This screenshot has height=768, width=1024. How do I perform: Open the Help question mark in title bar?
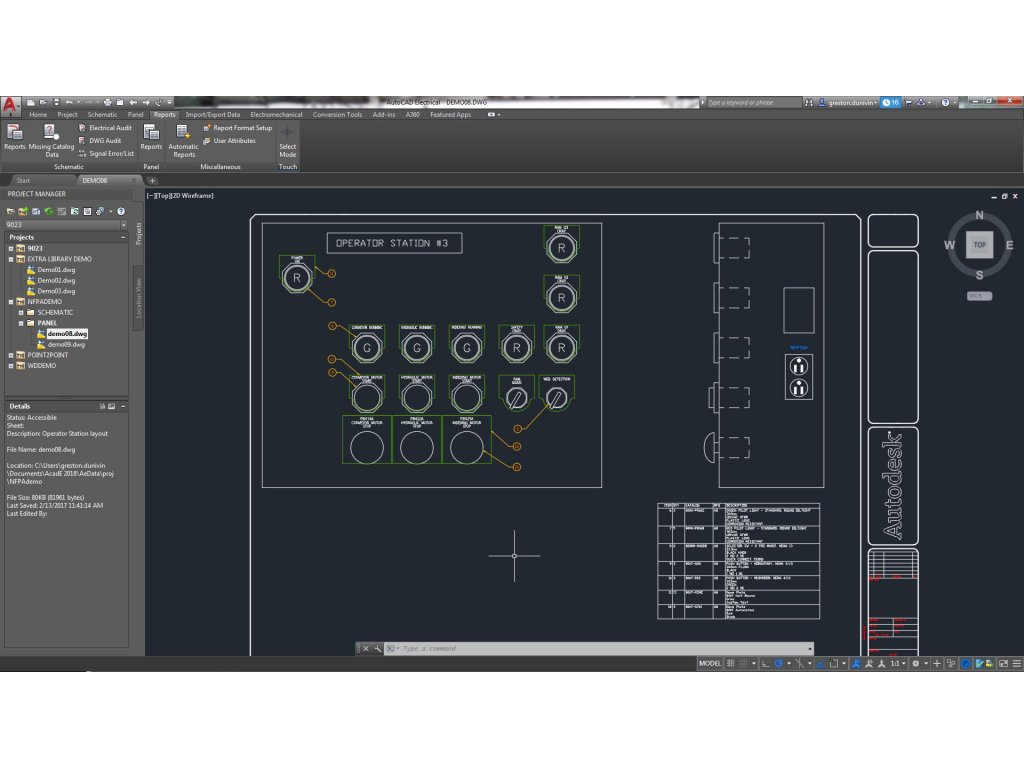pyautogui.click(x=945, y=103)
